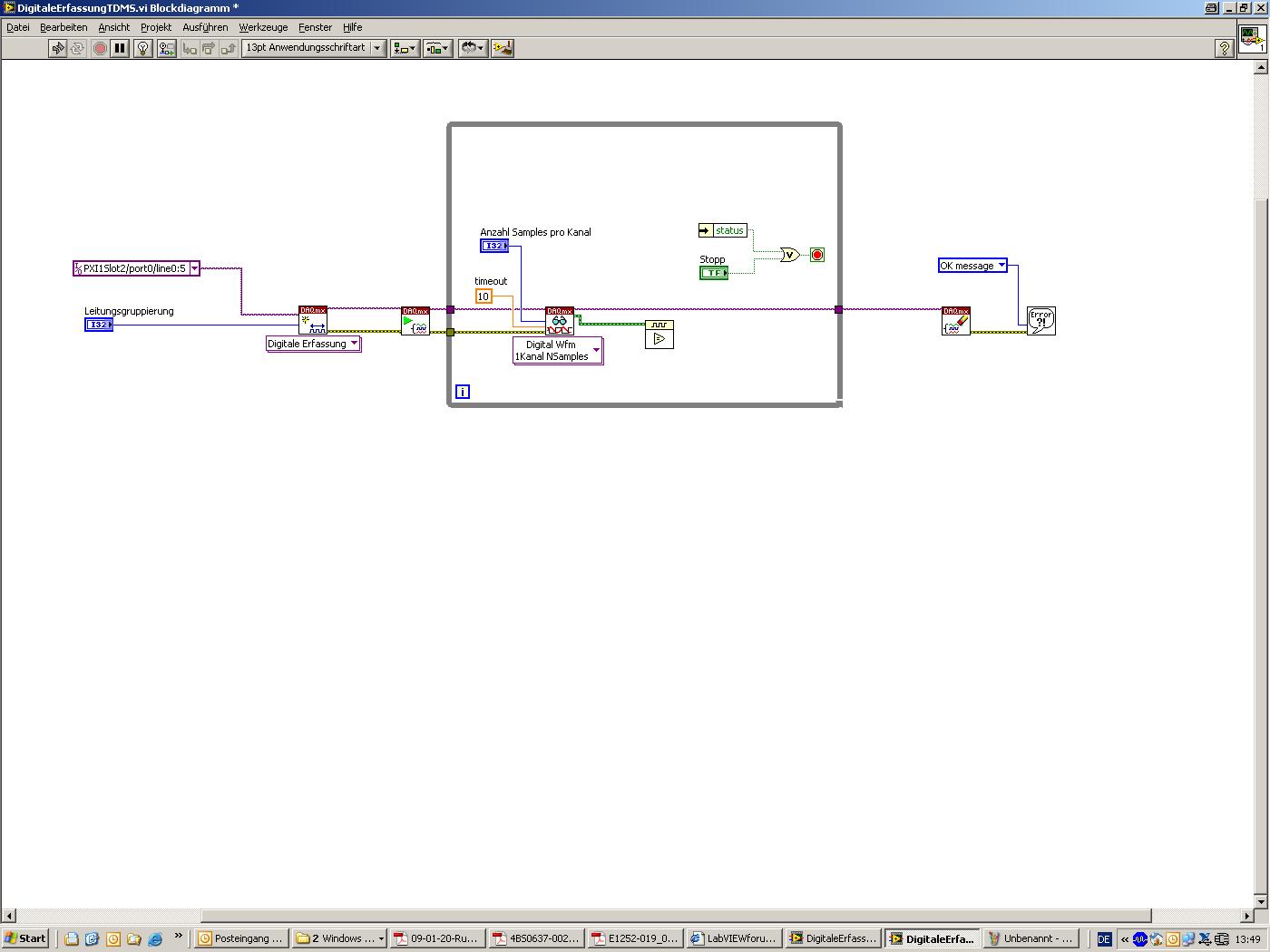Click the Windows Start button
The height and width of the screenshot is (952, 1270).
[x=25, y=938]
